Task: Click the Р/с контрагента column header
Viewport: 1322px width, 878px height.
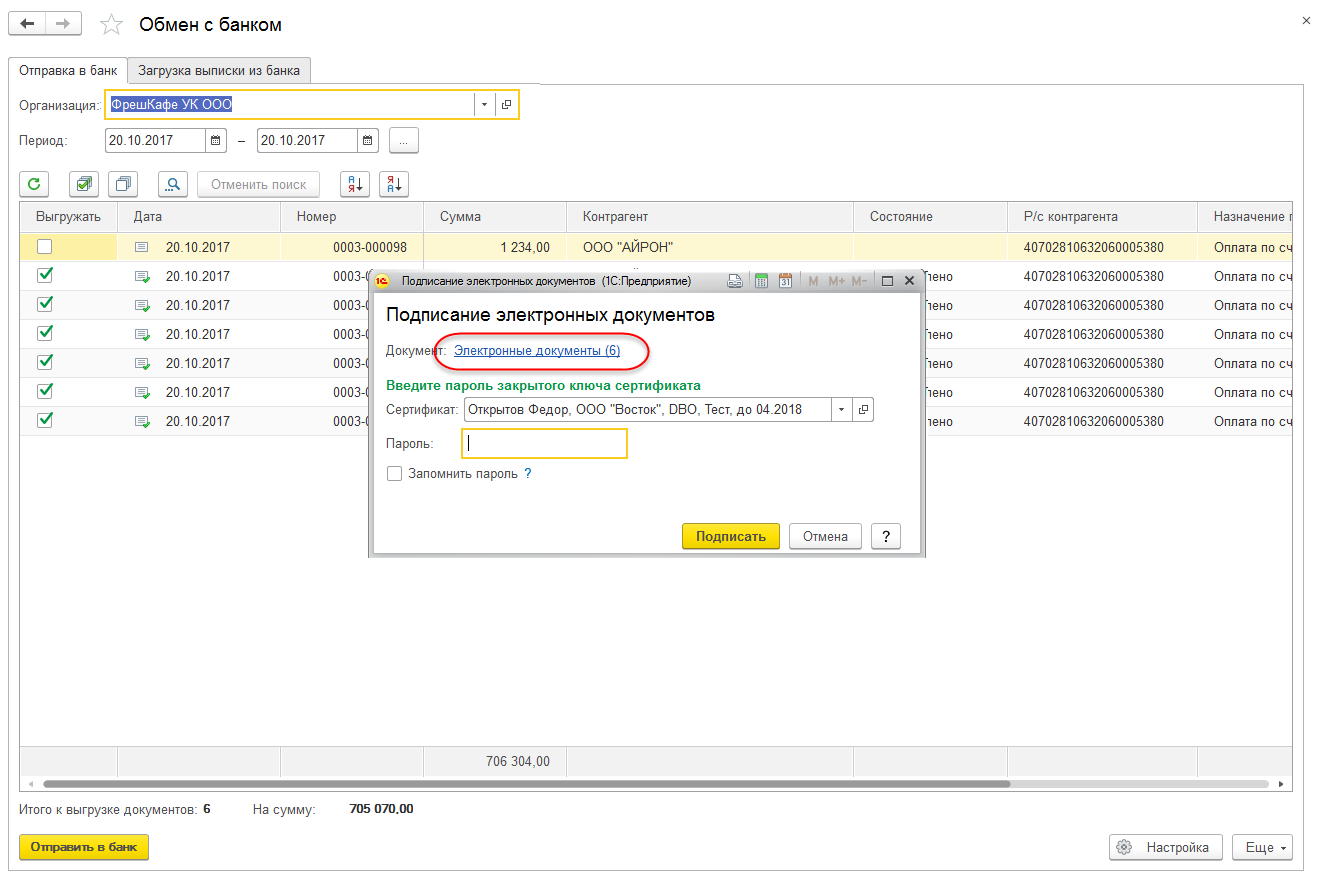Action: tap(1102, 217)
